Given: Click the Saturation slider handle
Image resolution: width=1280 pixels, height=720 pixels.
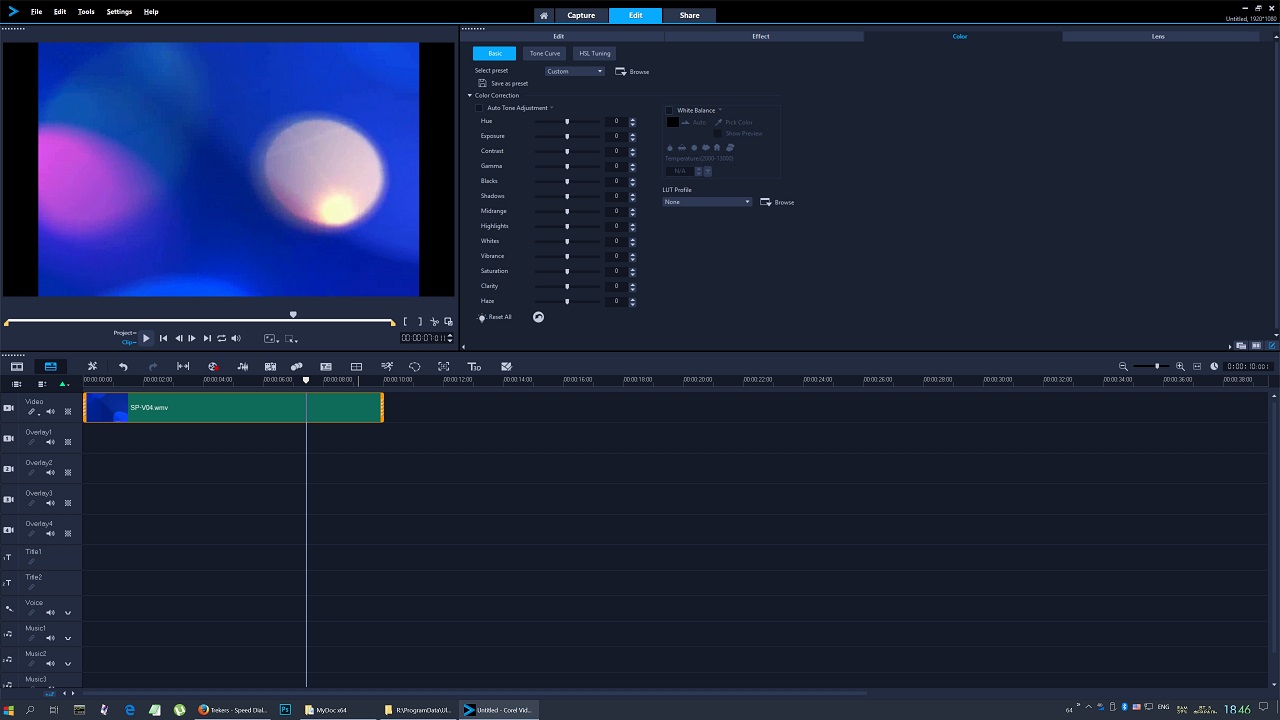Looking at the screenshot, I should point(567,272).
